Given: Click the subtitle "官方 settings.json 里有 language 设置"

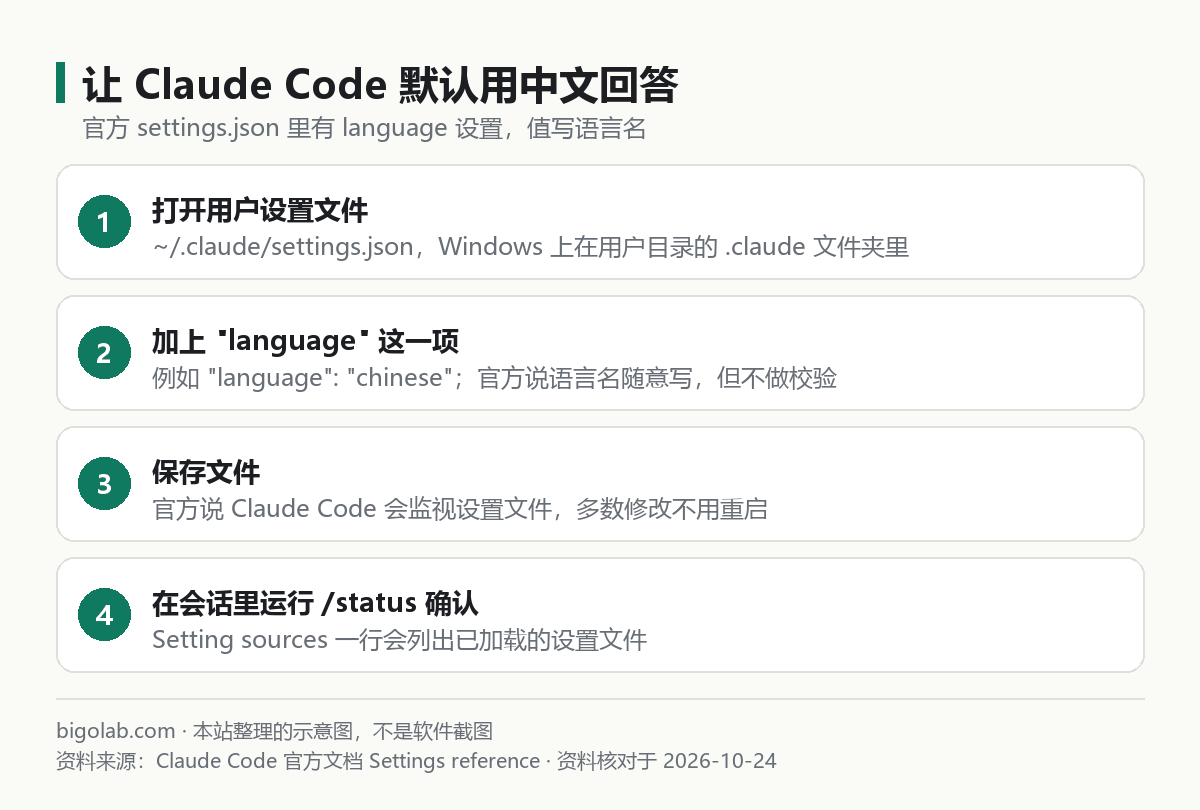Looking at the screenshot, I should (365, 129).
